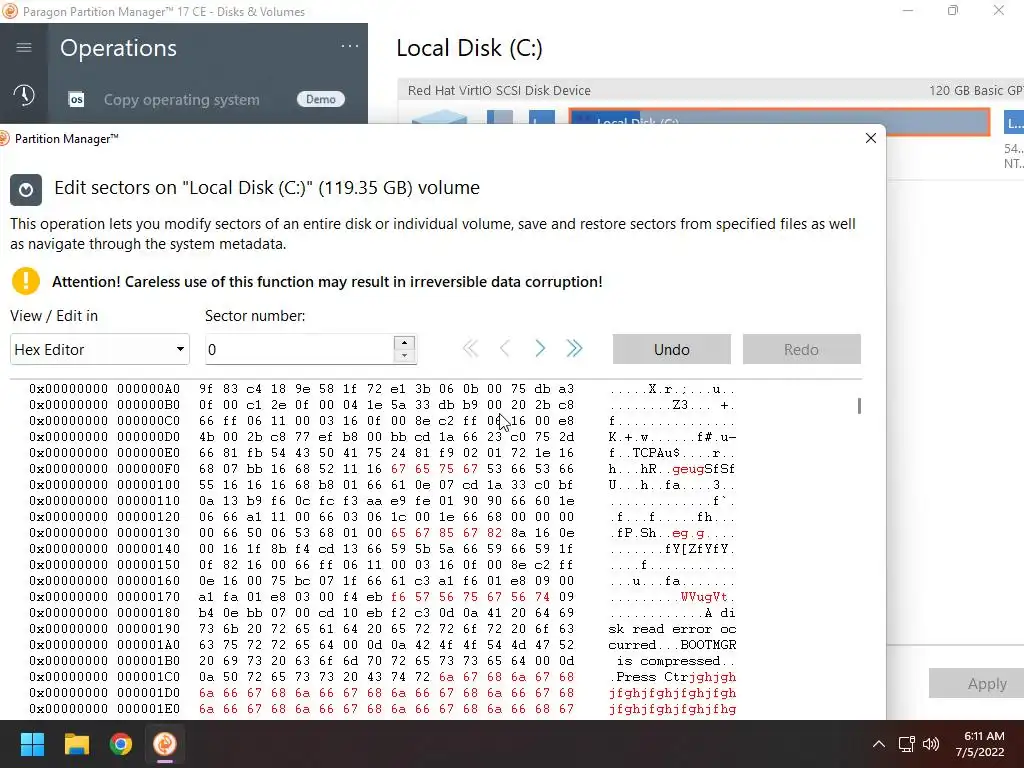The width and height of the screenshot is (1024, 768).
Task: Click ASCII text 'sk read error oc'
Action: click(672, 629)
